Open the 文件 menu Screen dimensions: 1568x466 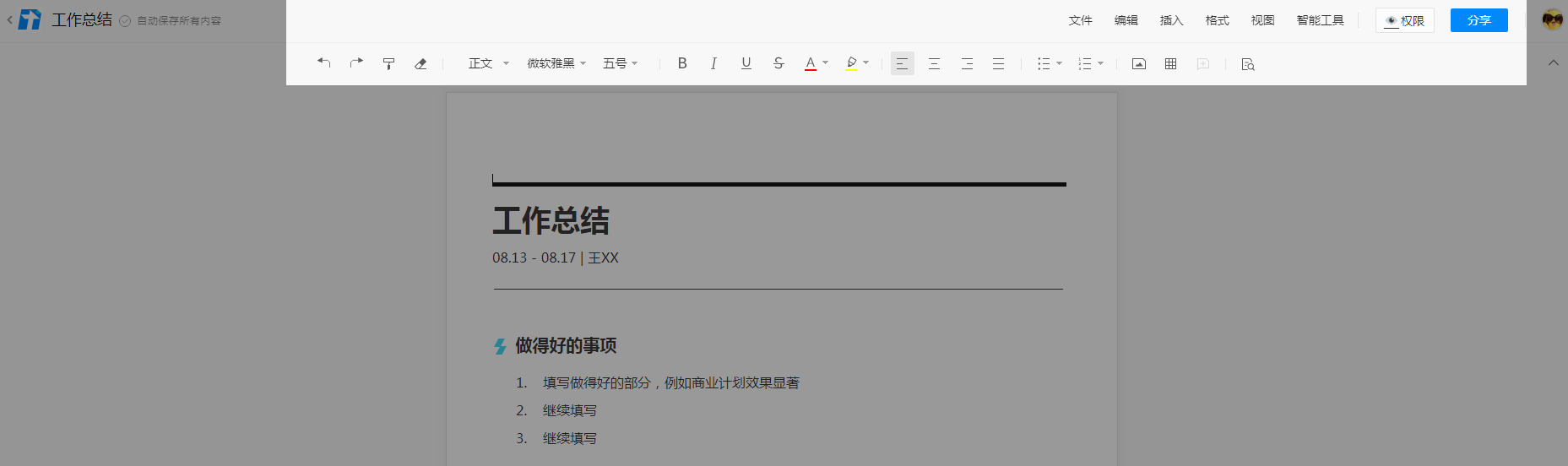tap(1080, 20)
